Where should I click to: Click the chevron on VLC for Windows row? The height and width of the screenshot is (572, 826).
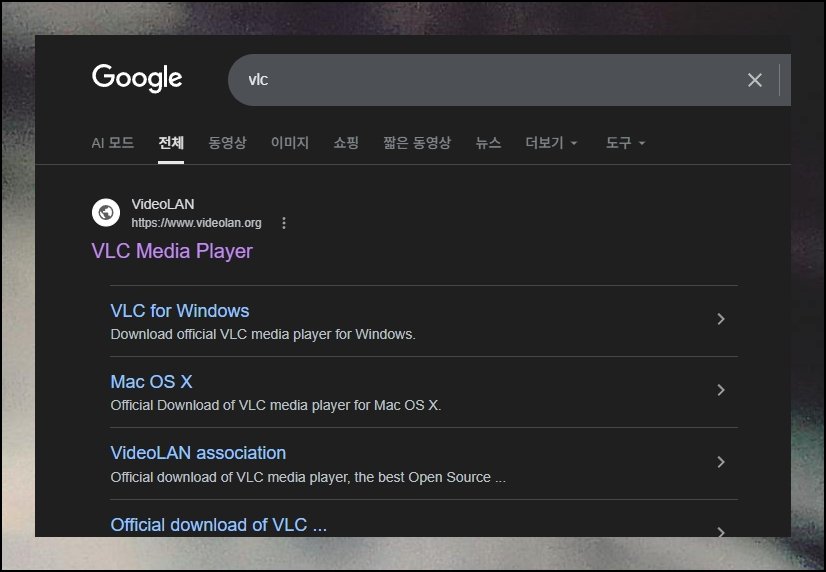point(721,319)
